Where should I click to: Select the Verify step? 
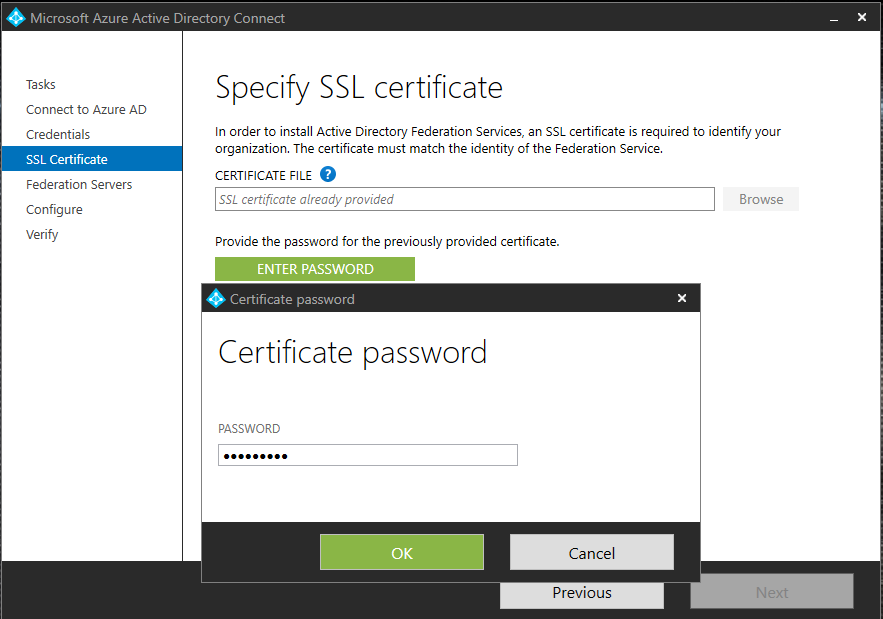tap(42, 235)
